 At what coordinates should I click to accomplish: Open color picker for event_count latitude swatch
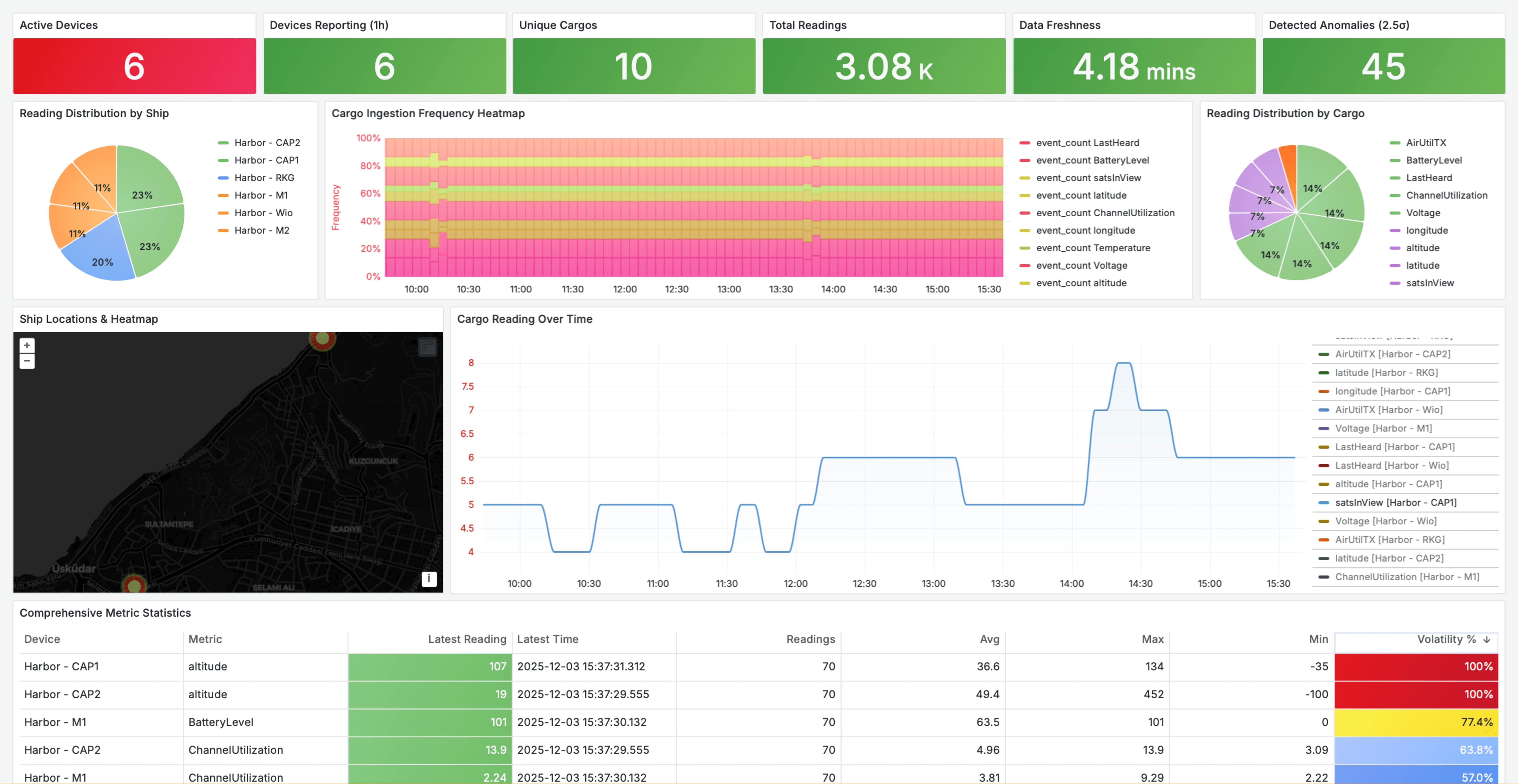1025,196
